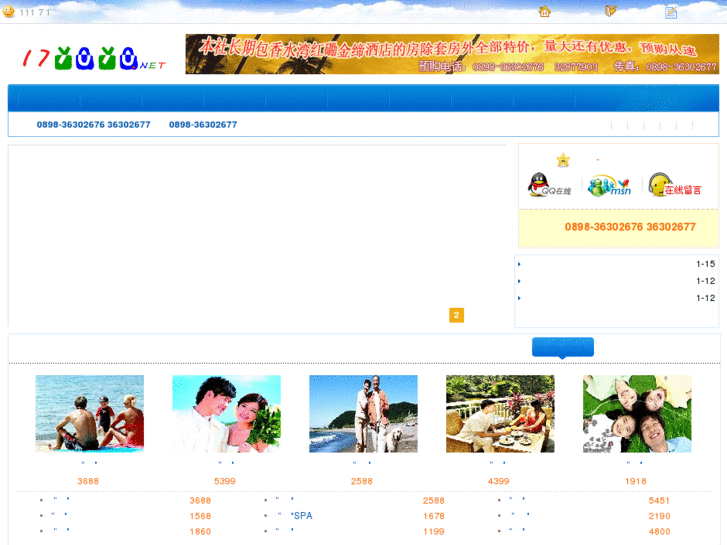The width and height of the screenshot is (727, 545).
Task: Open the online message headset icon
Action: pos(675,185)
